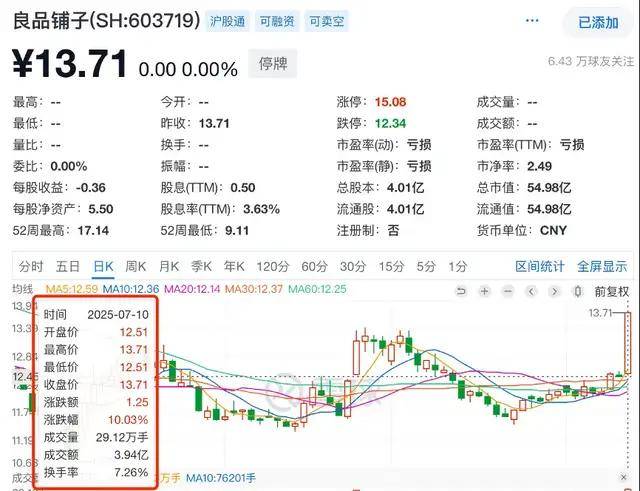Click the volume MA10:76201手 label

(221, 478)
